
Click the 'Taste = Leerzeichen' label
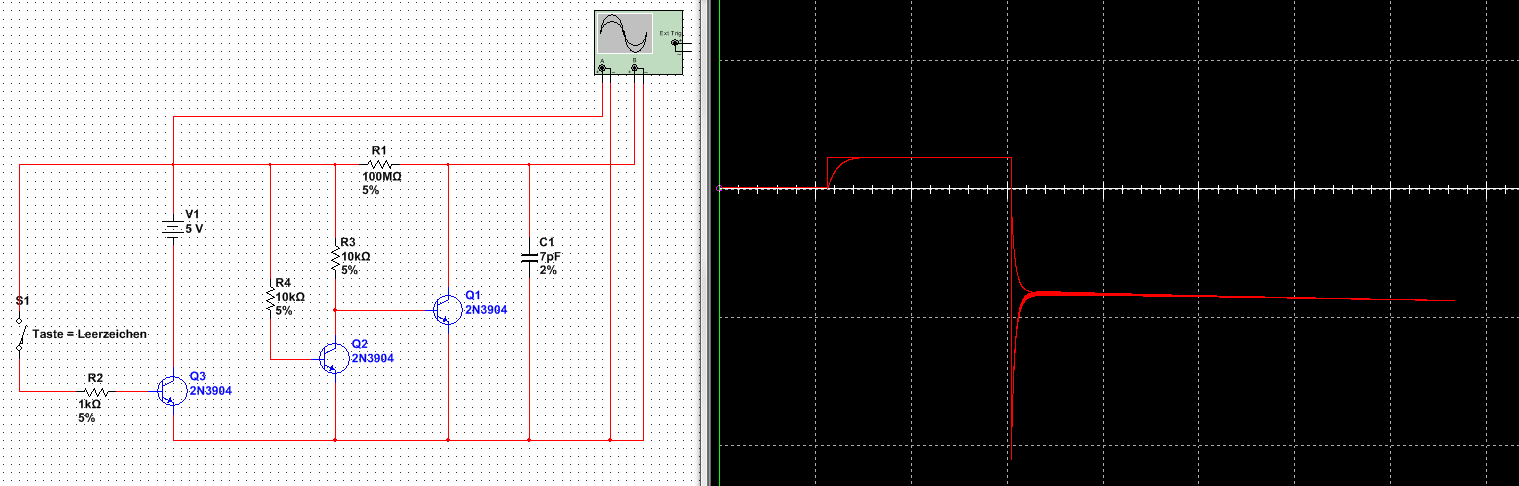tap(90, 334)
